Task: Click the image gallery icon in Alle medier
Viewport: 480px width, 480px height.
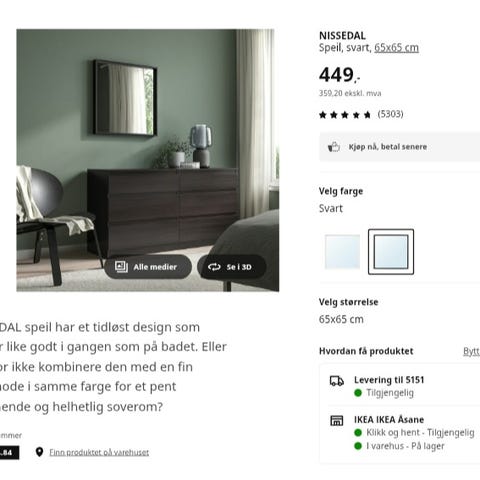Action: [x=121, y=267]
